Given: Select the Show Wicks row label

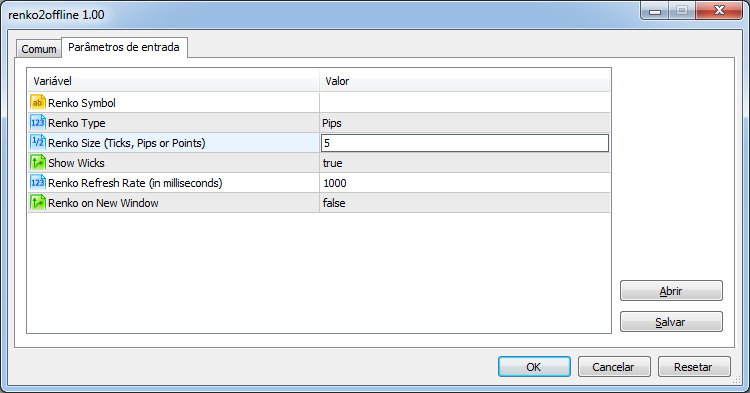Looking at the screenshot, I should pyautogui.click(x=76, y=163).
